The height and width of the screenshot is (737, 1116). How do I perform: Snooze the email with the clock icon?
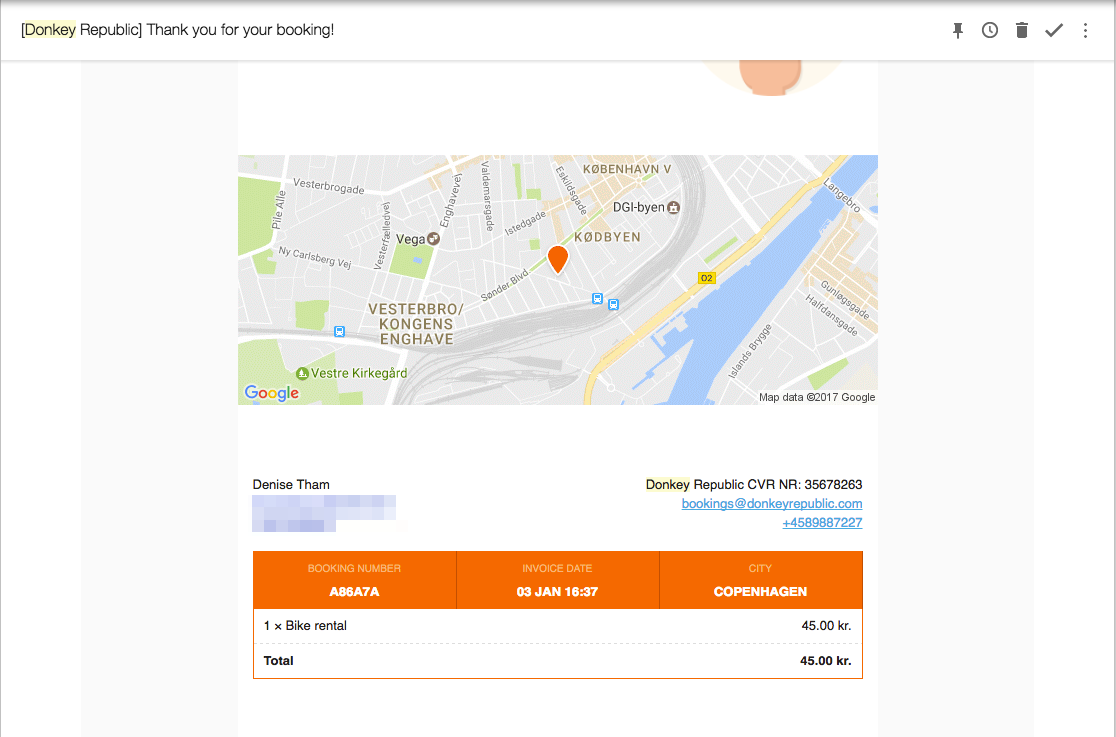click(989, 30)
